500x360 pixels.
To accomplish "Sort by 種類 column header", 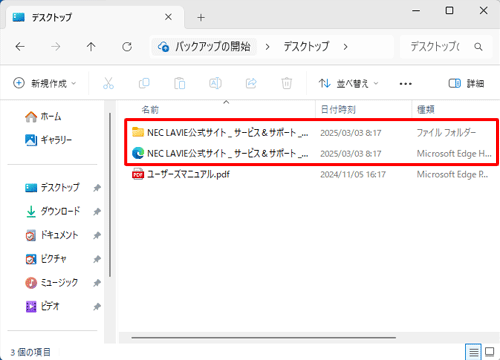I will pyautogui.click(x=426, y=110).
